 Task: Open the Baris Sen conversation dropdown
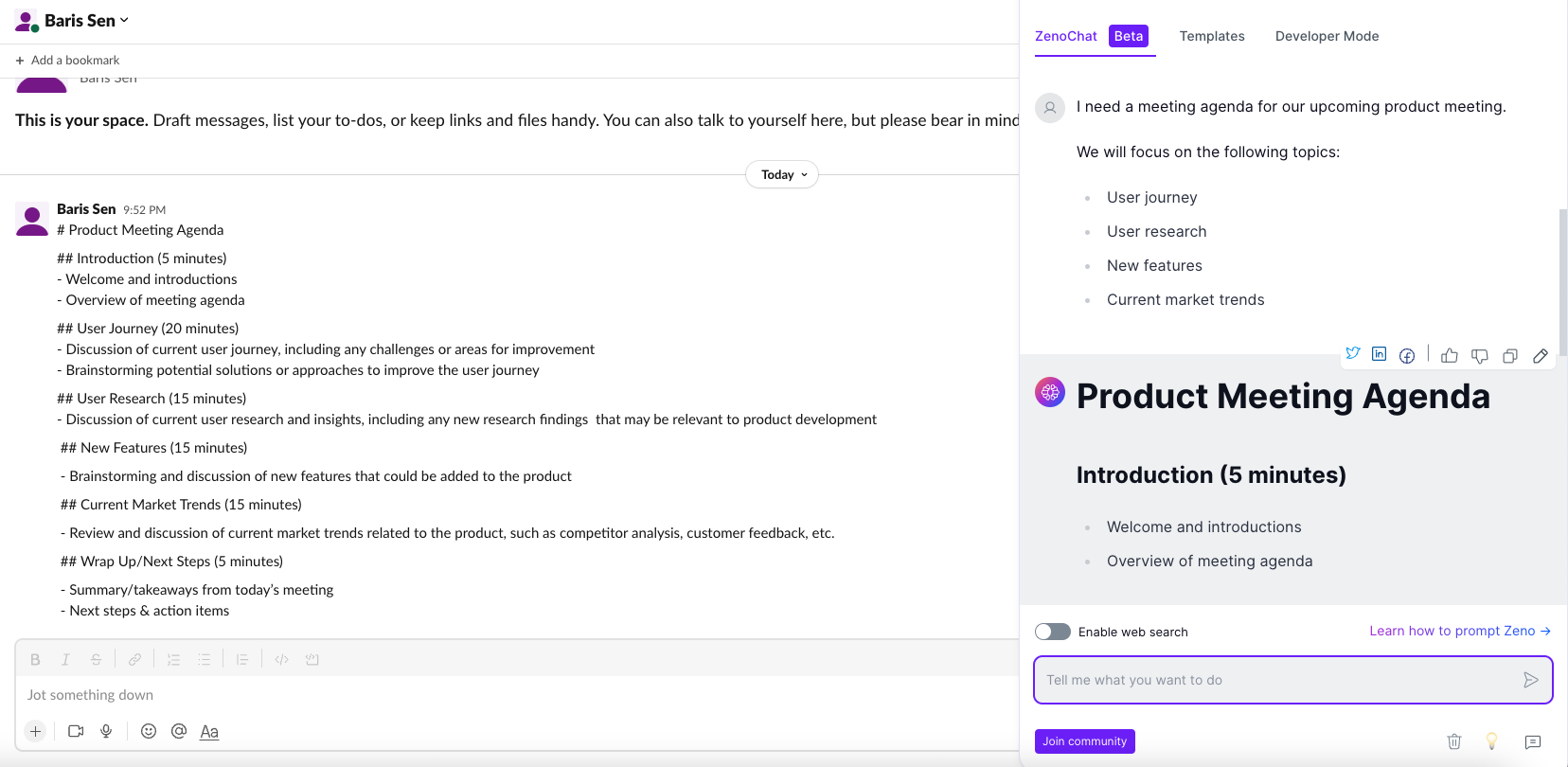pos(86,21)
